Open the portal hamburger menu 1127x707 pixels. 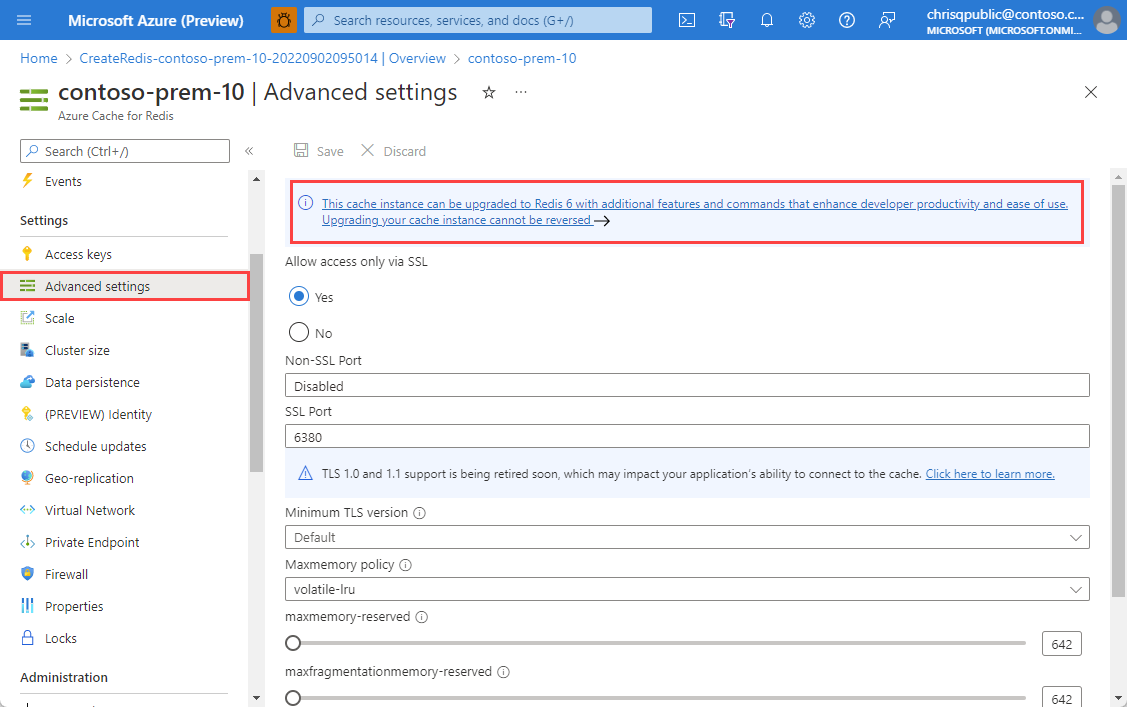pyautogui.click(x=25, y=20)
